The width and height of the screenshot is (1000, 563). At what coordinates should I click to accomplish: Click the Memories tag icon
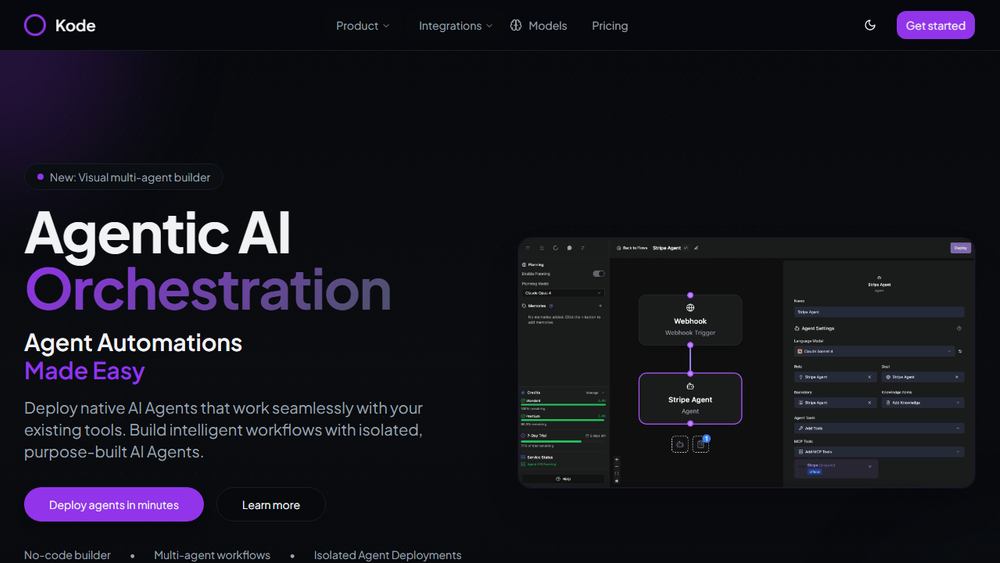pos(524,306)
